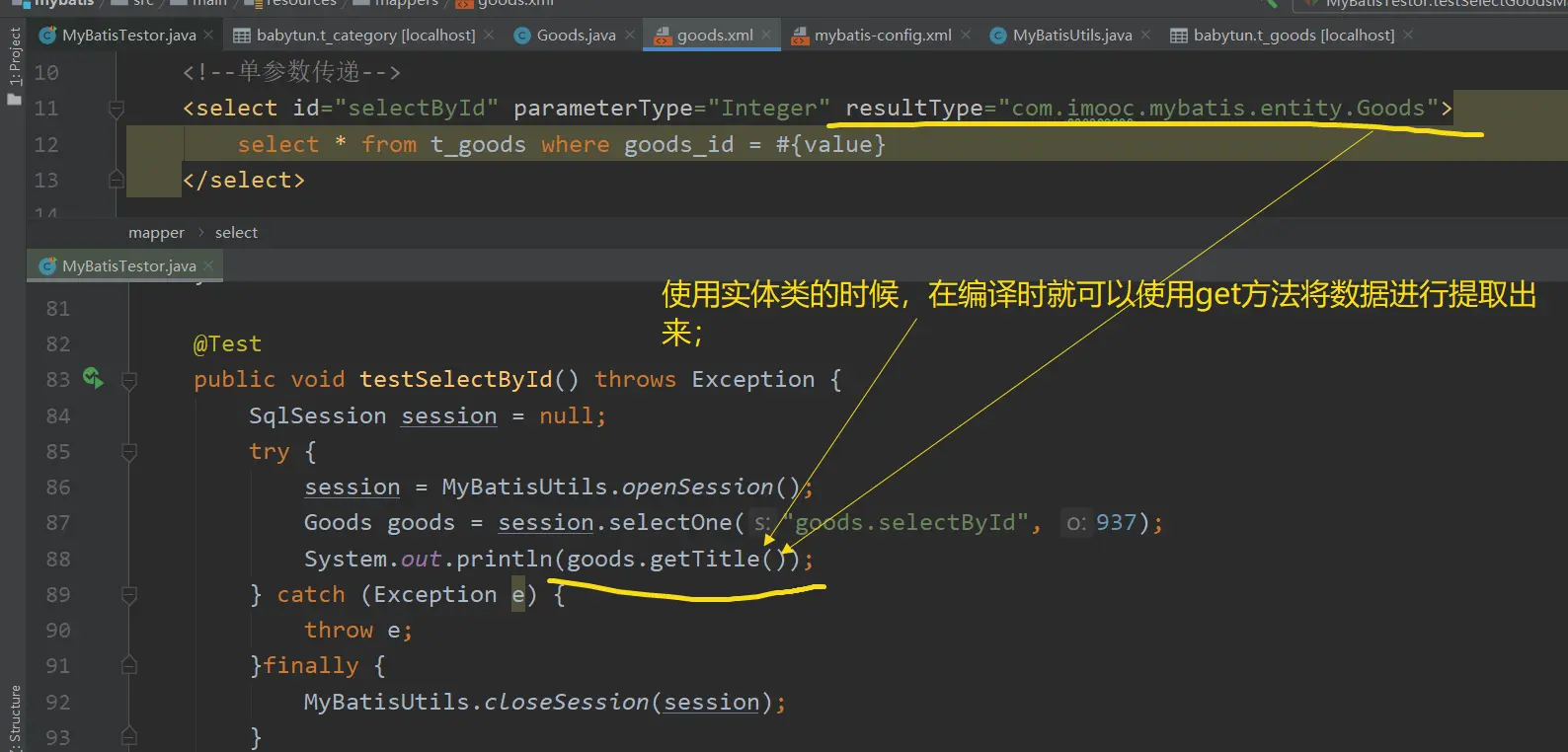
Task: Open the babytun.t_category [localhost] tab
Action: point(365,36)
